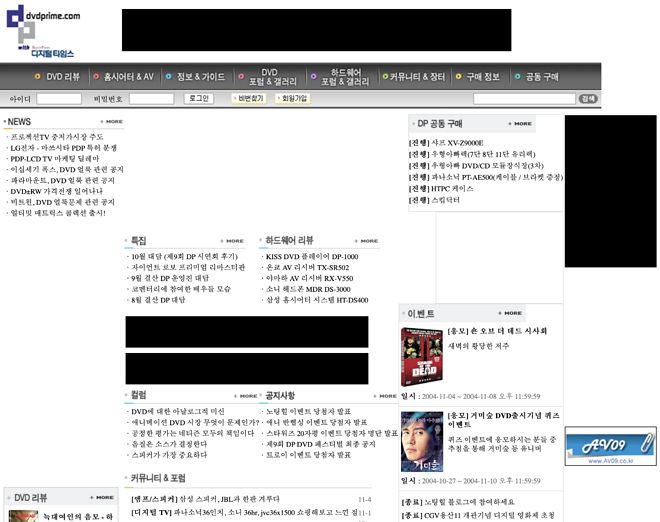Open the 커뮤니티 & 장터 menu
Image resolution: width=660 pixels, height=522 pixels.
(x=417, y=77)
